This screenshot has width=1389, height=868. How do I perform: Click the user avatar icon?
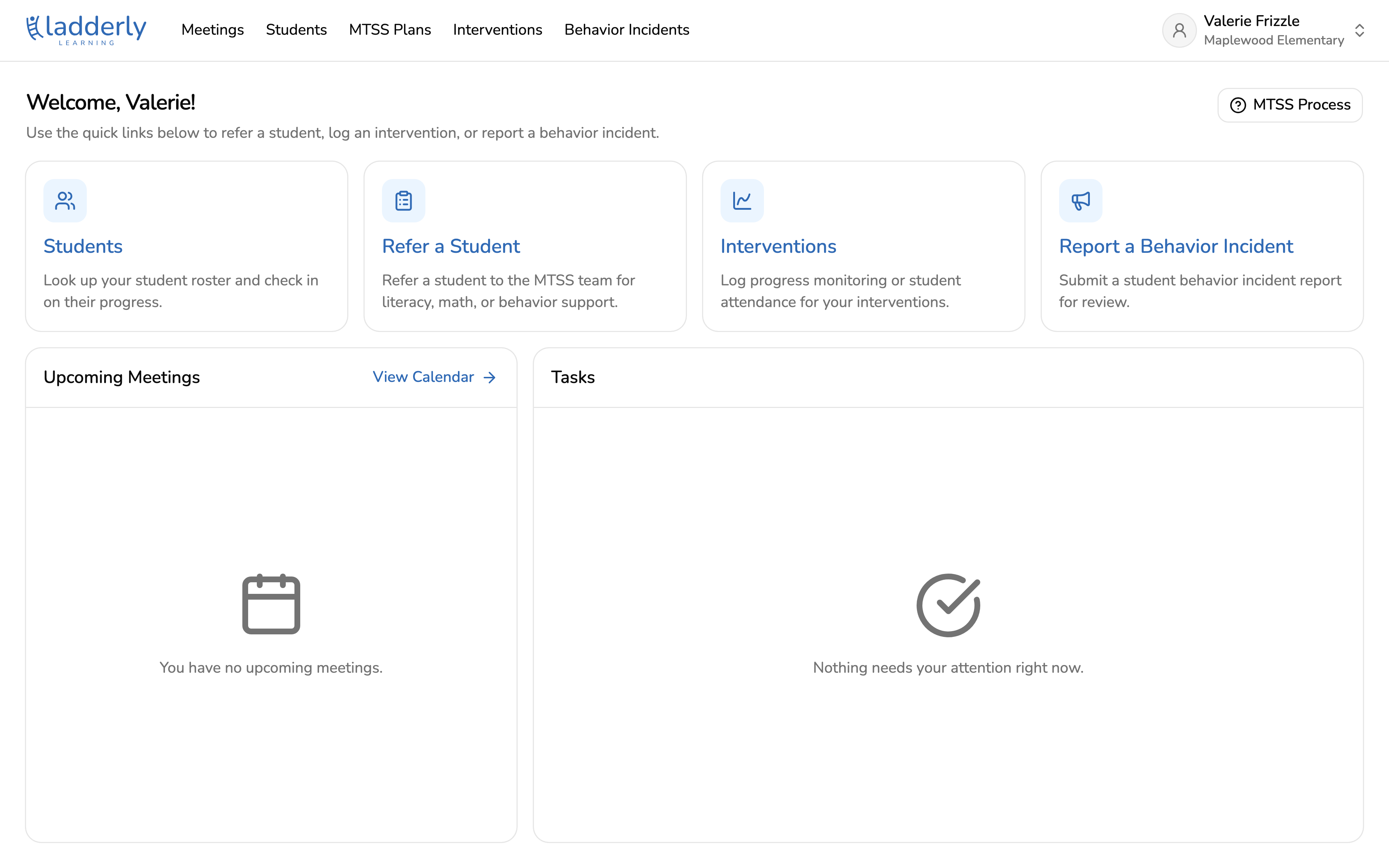(x=1179, y=30)
